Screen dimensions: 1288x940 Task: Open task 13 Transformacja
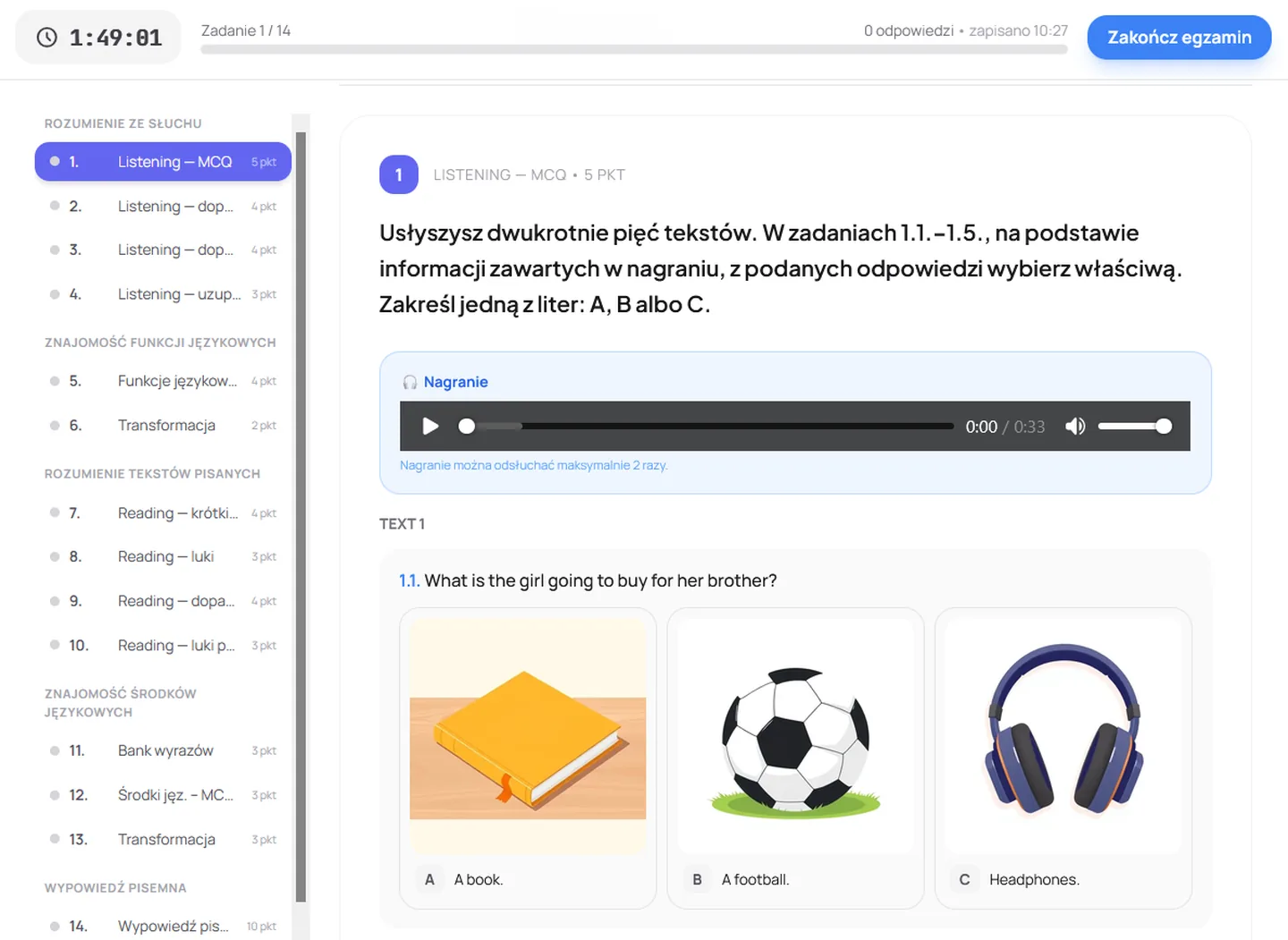(x=163, y=840)
